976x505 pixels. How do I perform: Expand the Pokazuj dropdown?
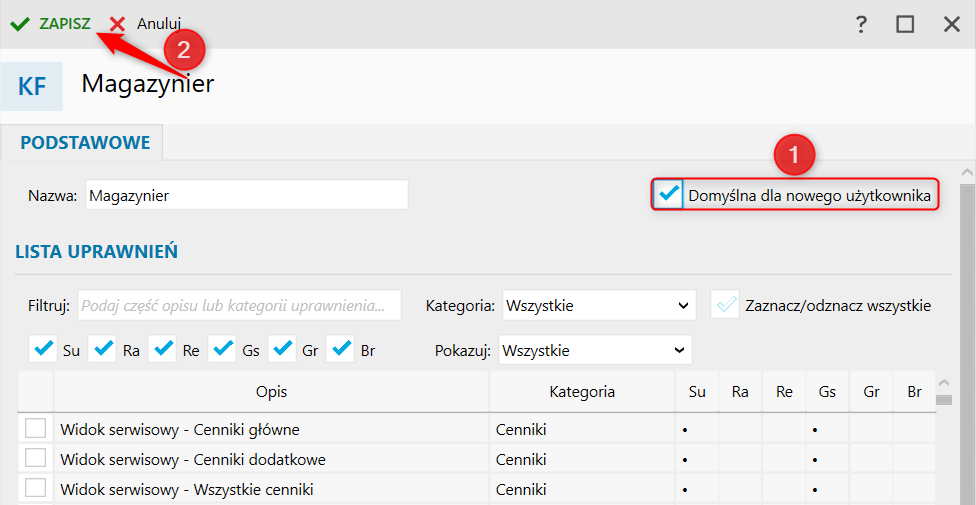point(594,350)
